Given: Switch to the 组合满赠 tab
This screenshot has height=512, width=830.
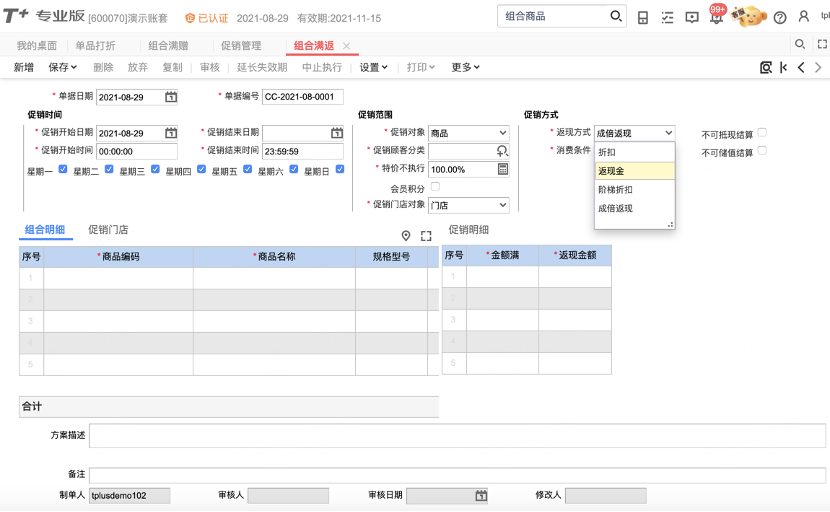Looking at the screenshot, I should [168, 46].
